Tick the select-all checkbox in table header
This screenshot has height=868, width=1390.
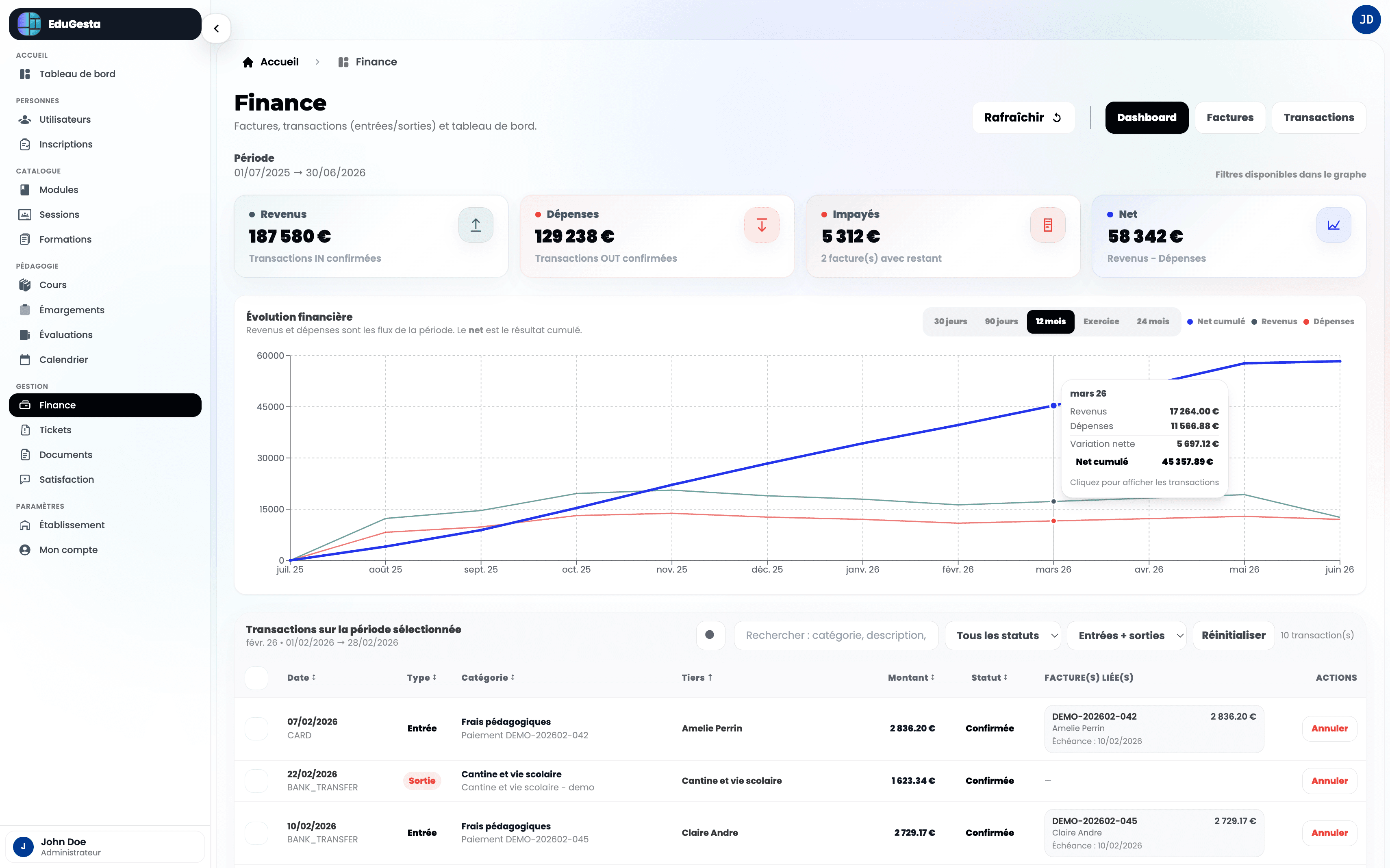pyautogui.click(x=256, y=678)
